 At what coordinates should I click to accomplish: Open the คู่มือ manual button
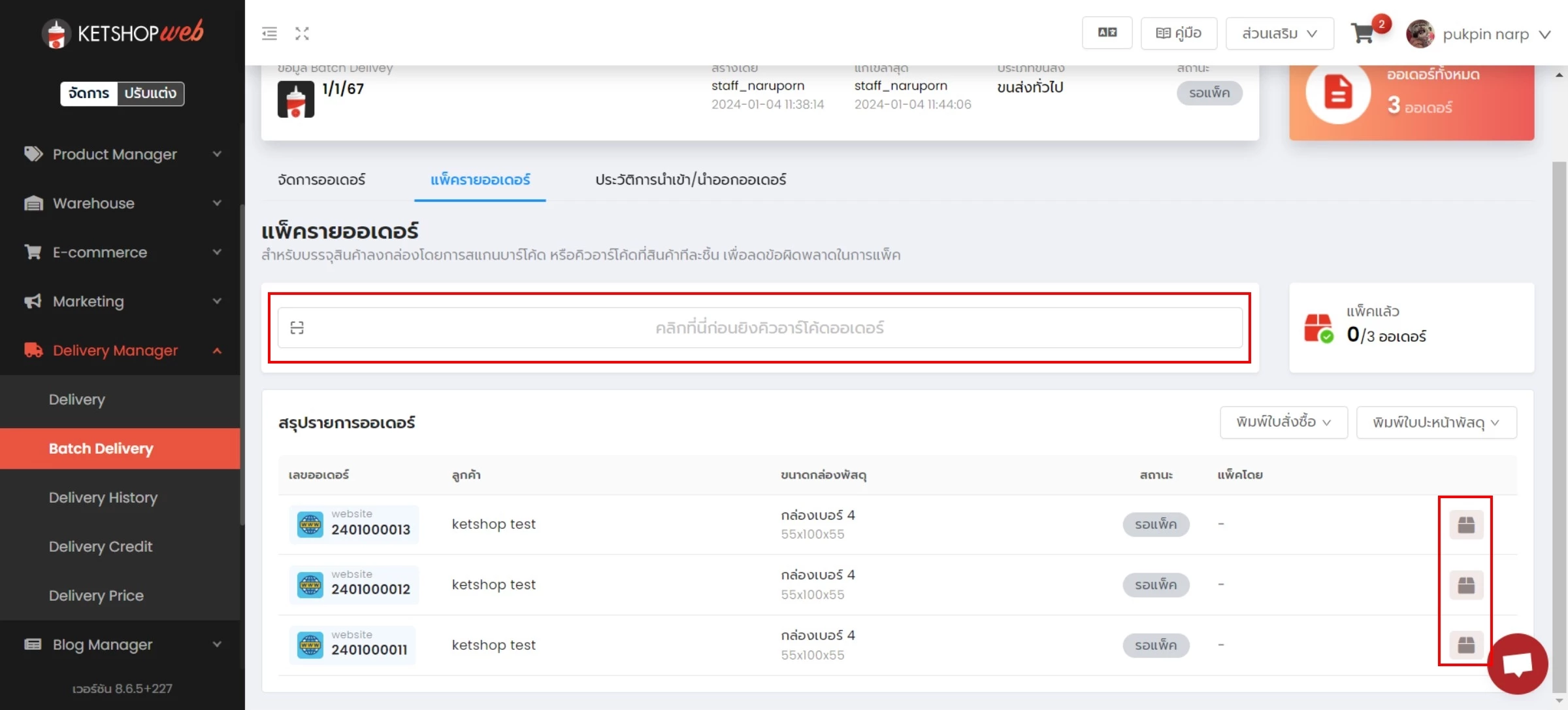point(1179,33)
